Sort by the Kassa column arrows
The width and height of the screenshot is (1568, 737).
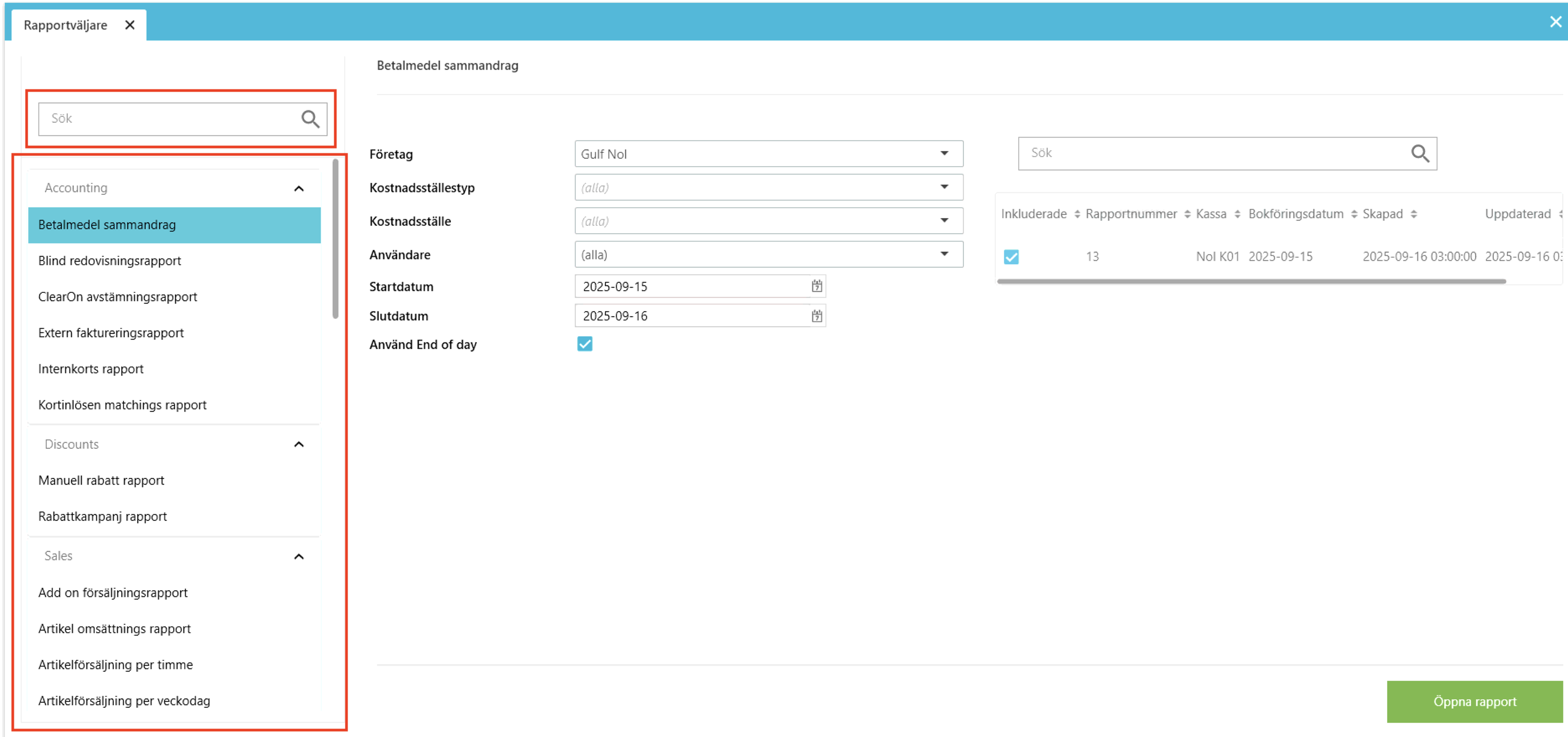tap(1237, 215)
